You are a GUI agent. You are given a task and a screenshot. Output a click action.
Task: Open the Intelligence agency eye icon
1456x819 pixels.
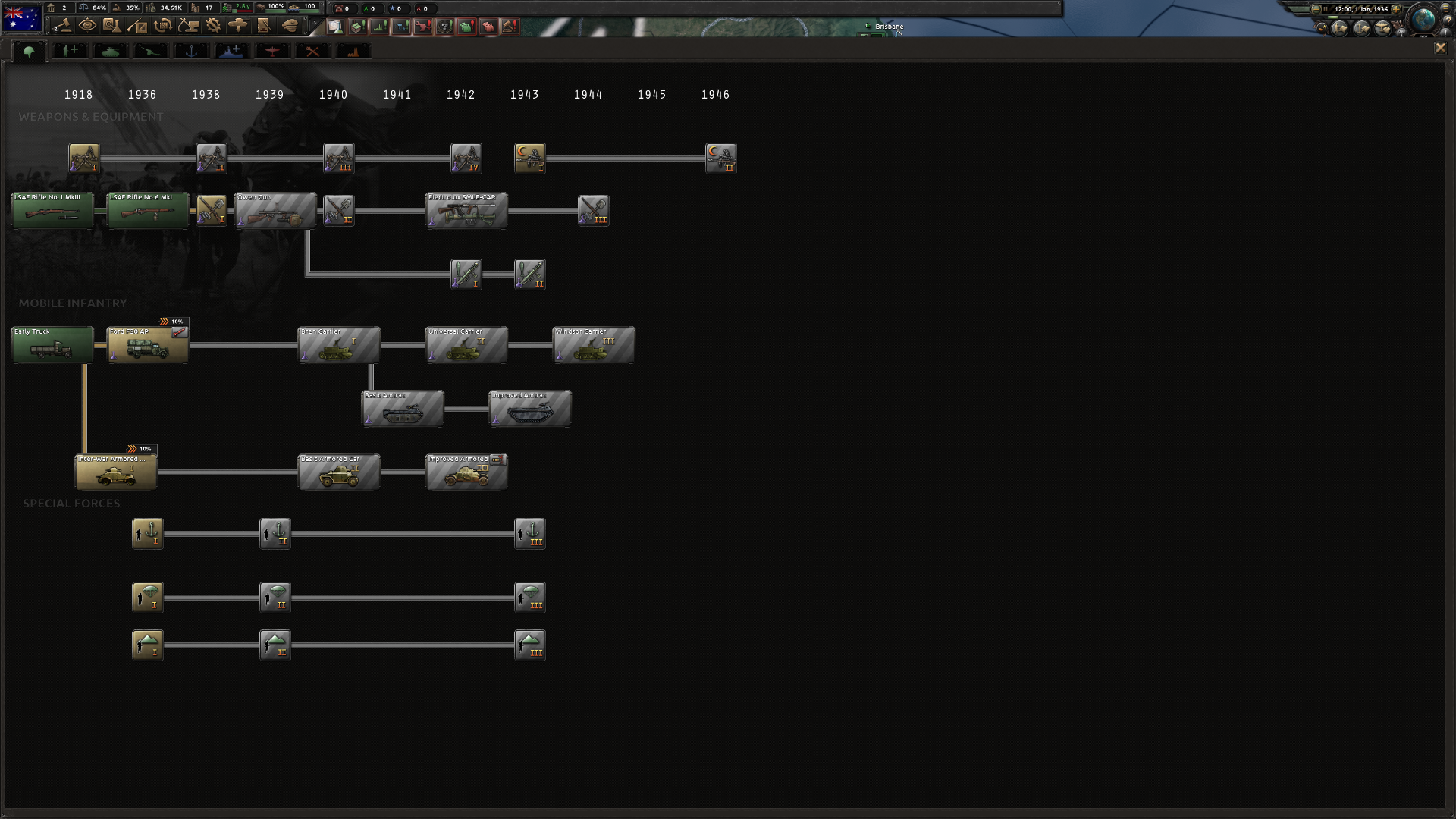87,26
